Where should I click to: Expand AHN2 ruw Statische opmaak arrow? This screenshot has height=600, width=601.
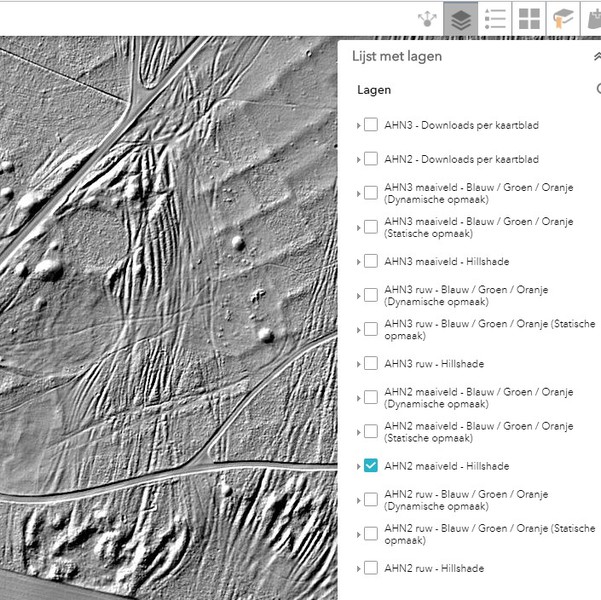tap(358, 534)
